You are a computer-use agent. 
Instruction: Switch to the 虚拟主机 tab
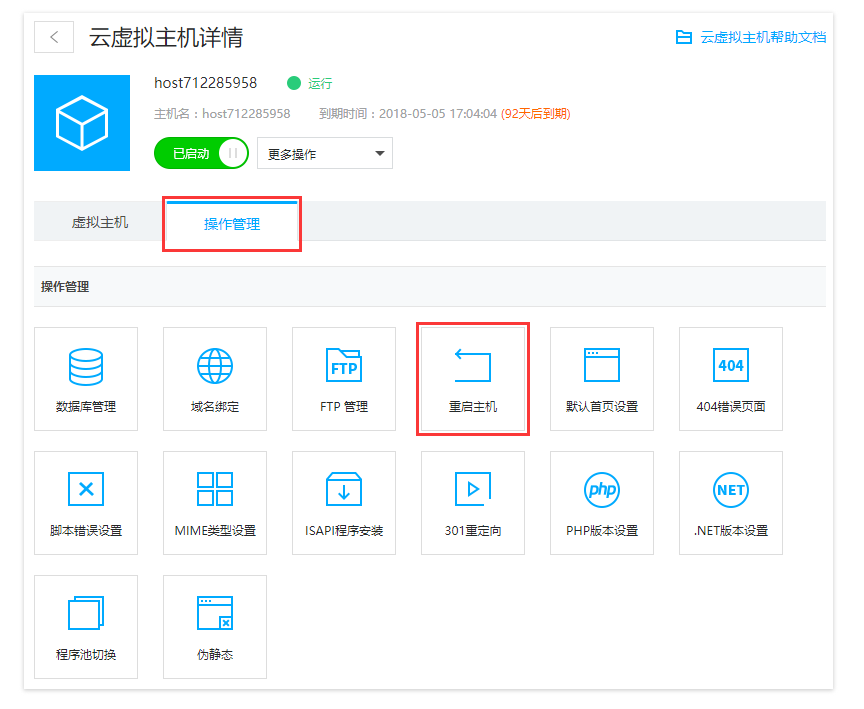pos(100,222)
